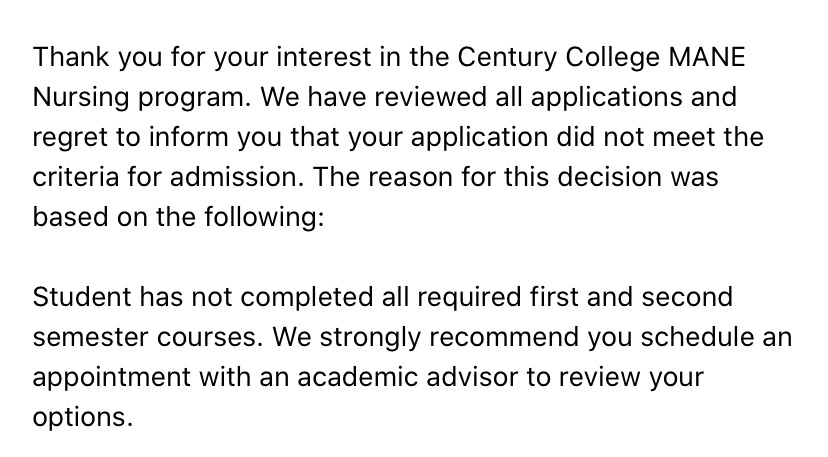Click the word "appointment"
This screenshot has height=457, width=828.
[111, 378]
